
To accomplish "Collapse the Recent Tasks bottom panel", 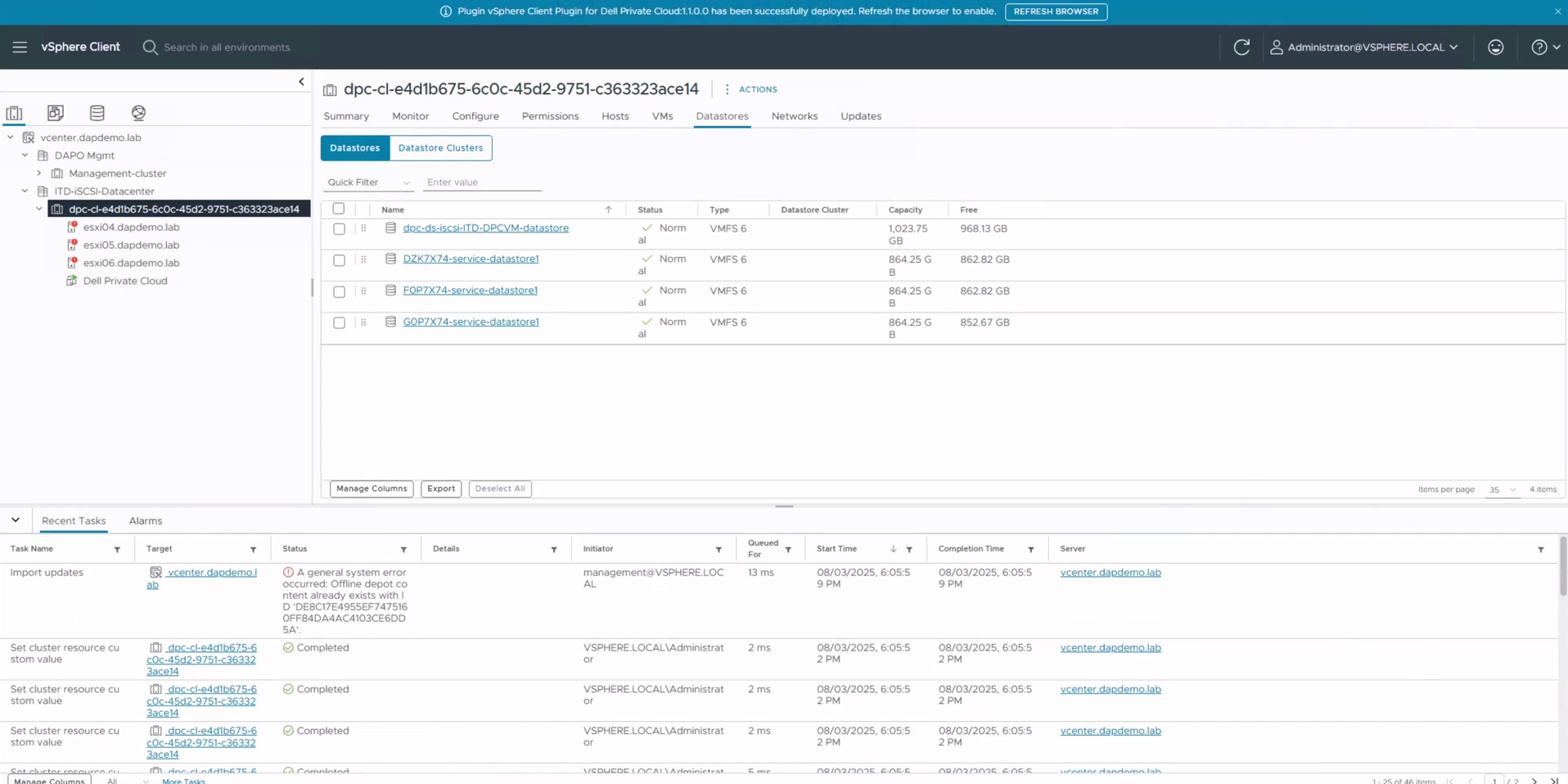I will pos(16,520).
